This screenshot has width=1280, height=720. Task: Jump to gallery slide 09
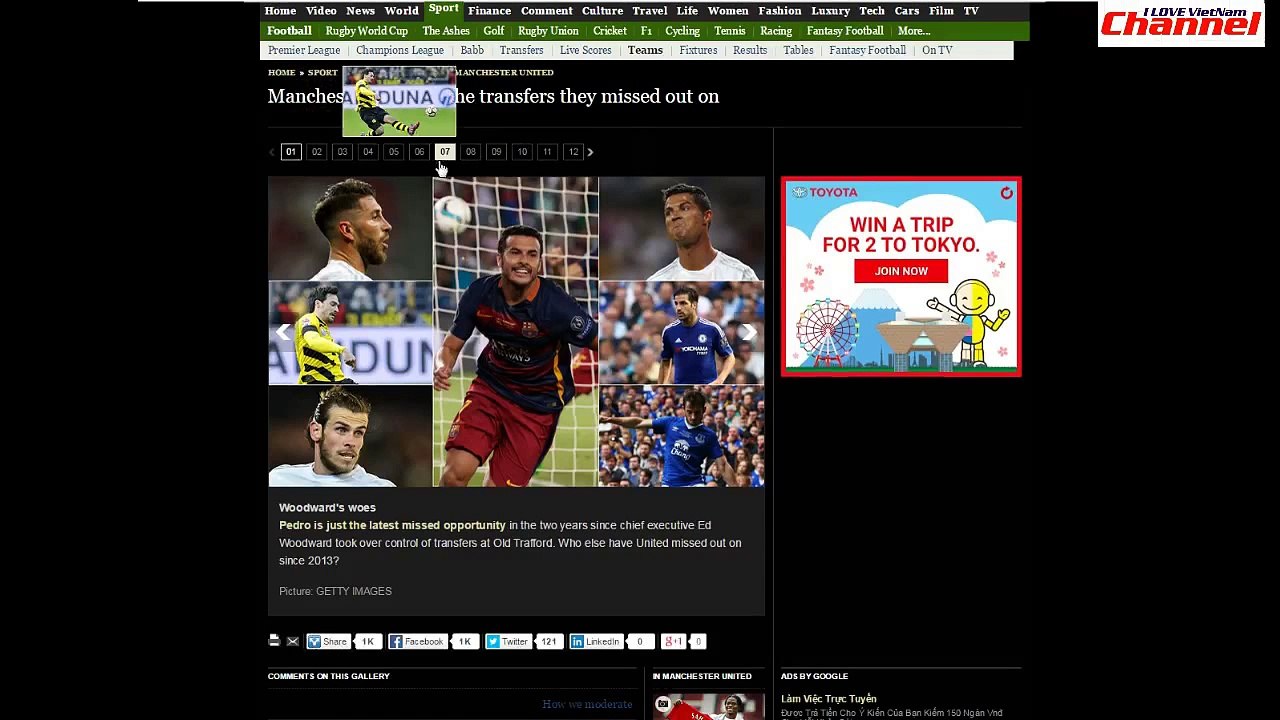[496, 152]
